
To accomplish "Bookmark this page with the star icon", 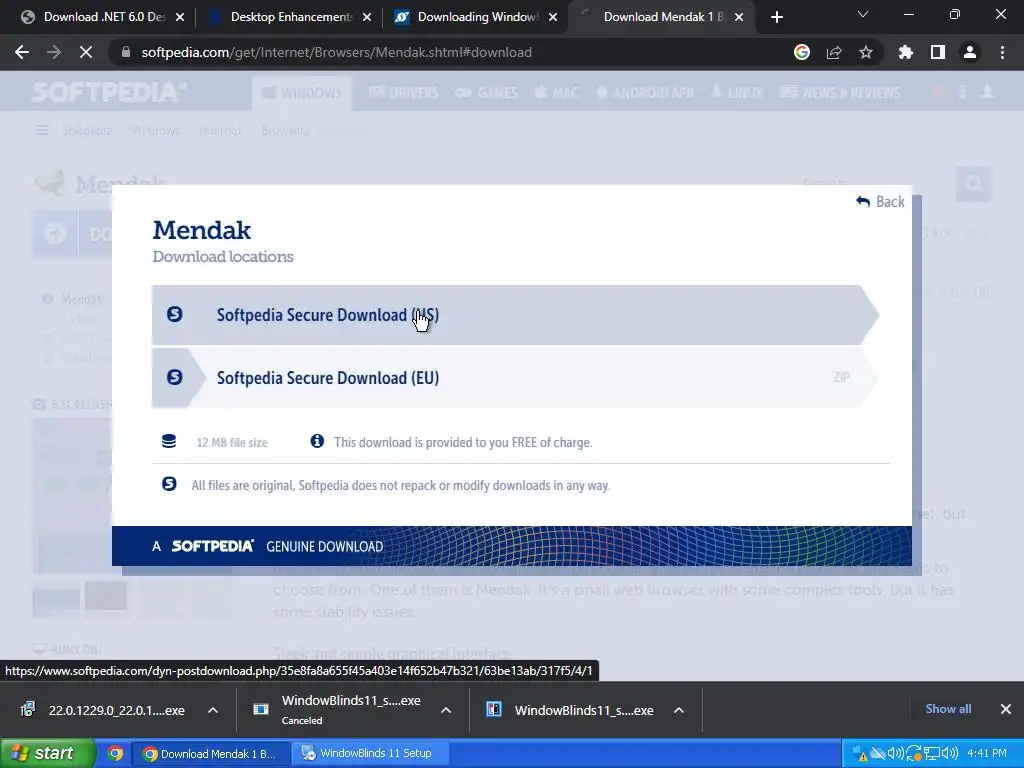I will tap(866, 52).
